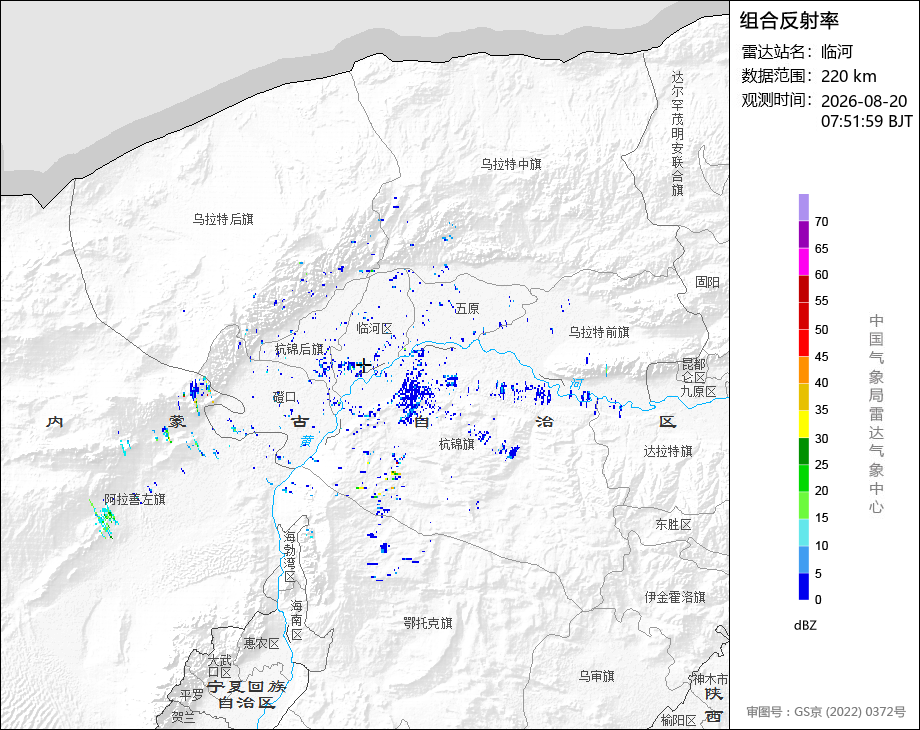Click the 达拉特旗 label
The image size is (920, 730).
[x=668, y=451]
